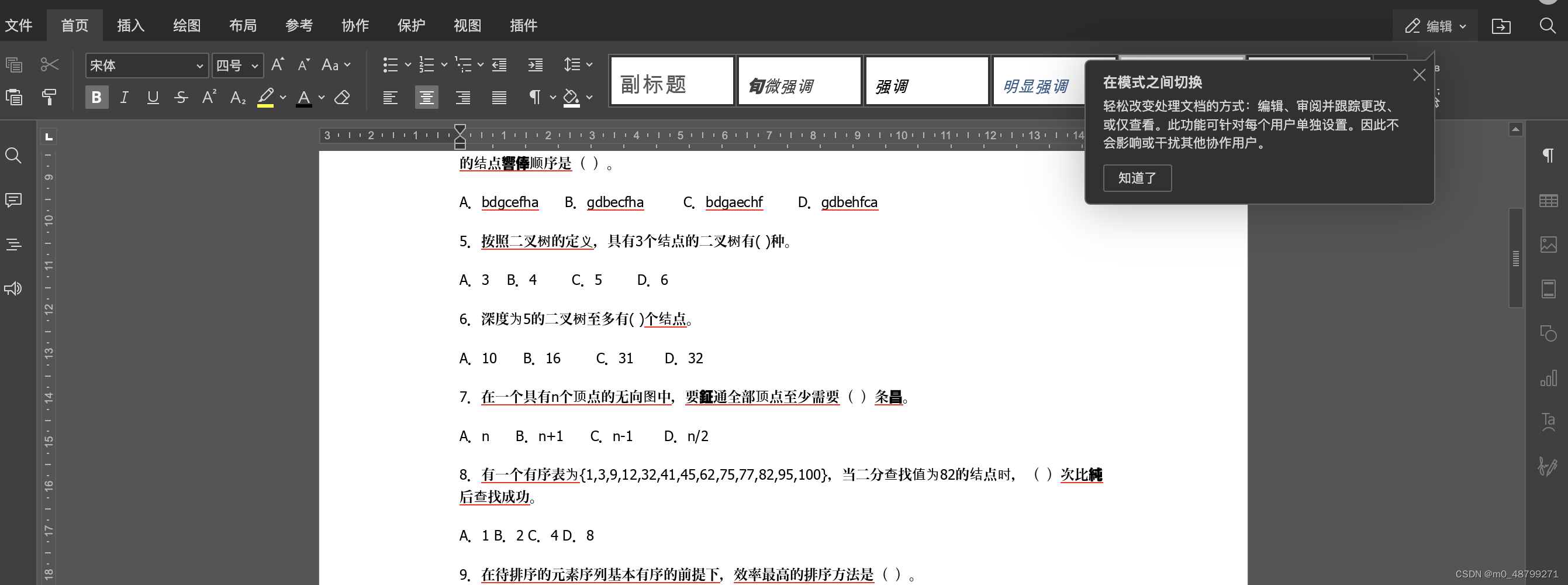Screen dimensions: 1568x585
Task: Increase indent of paragraph
Action: [x=535, y=64]
